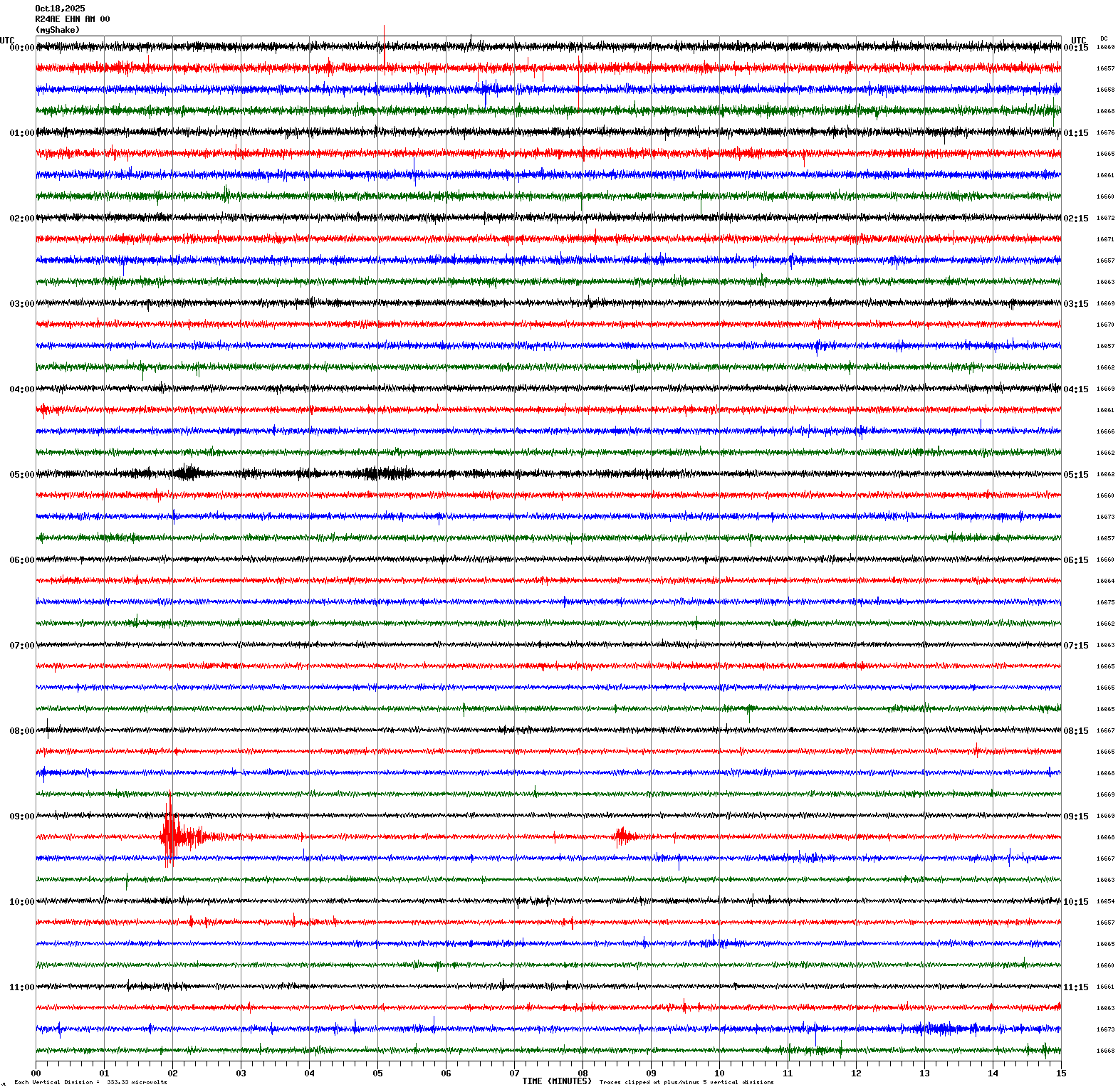Click the 02 minute tick label on bottom axis
Viewport: 1118px width, 1092px height.
pos(173,1073)
